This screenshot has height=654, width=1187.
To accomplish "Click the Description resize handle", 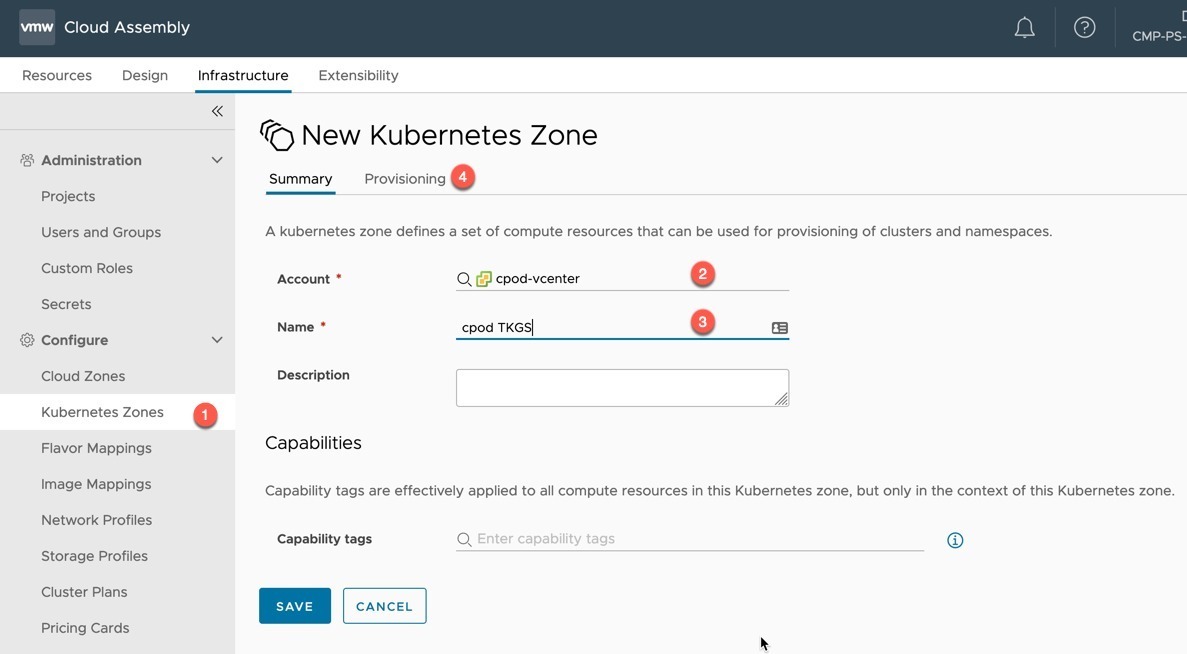I will (x=781, y=399).
